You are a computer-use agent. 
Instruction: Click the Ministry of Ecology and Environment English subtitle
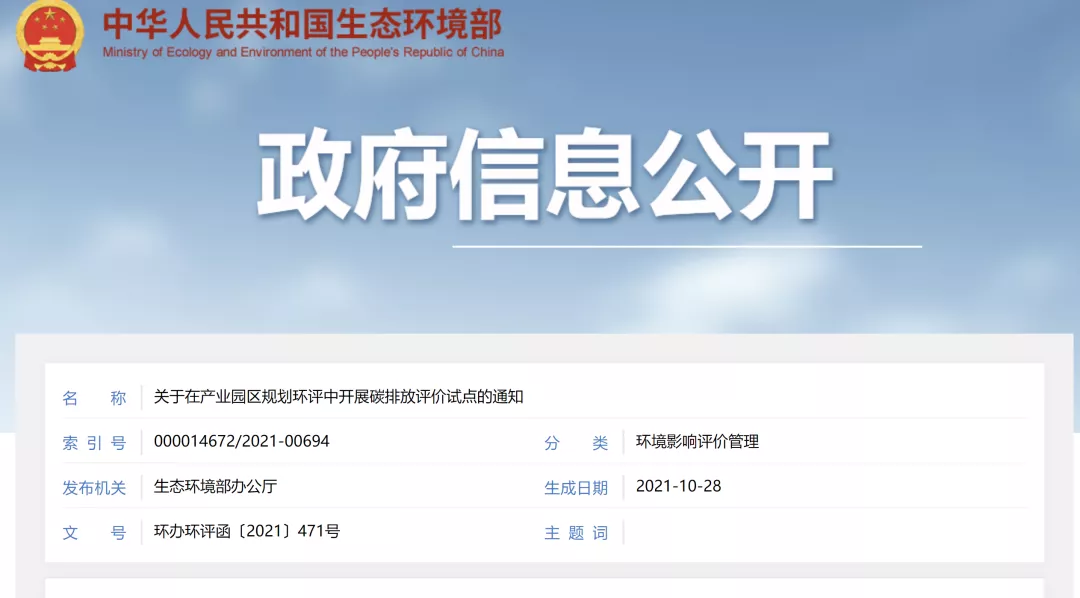click(x=303, y=52)
